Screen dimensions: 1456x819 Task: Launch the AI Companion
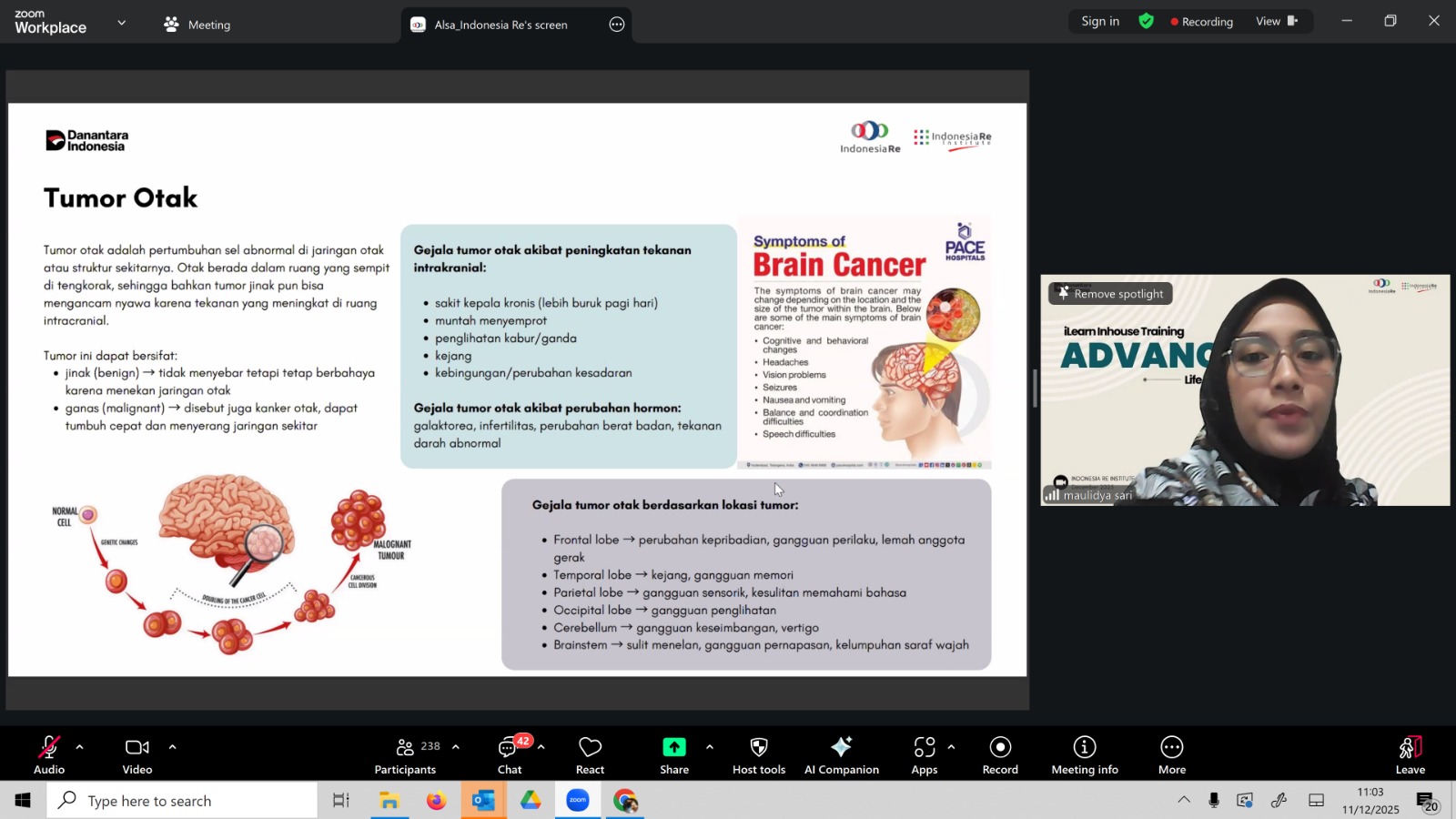tap(841, 754)
